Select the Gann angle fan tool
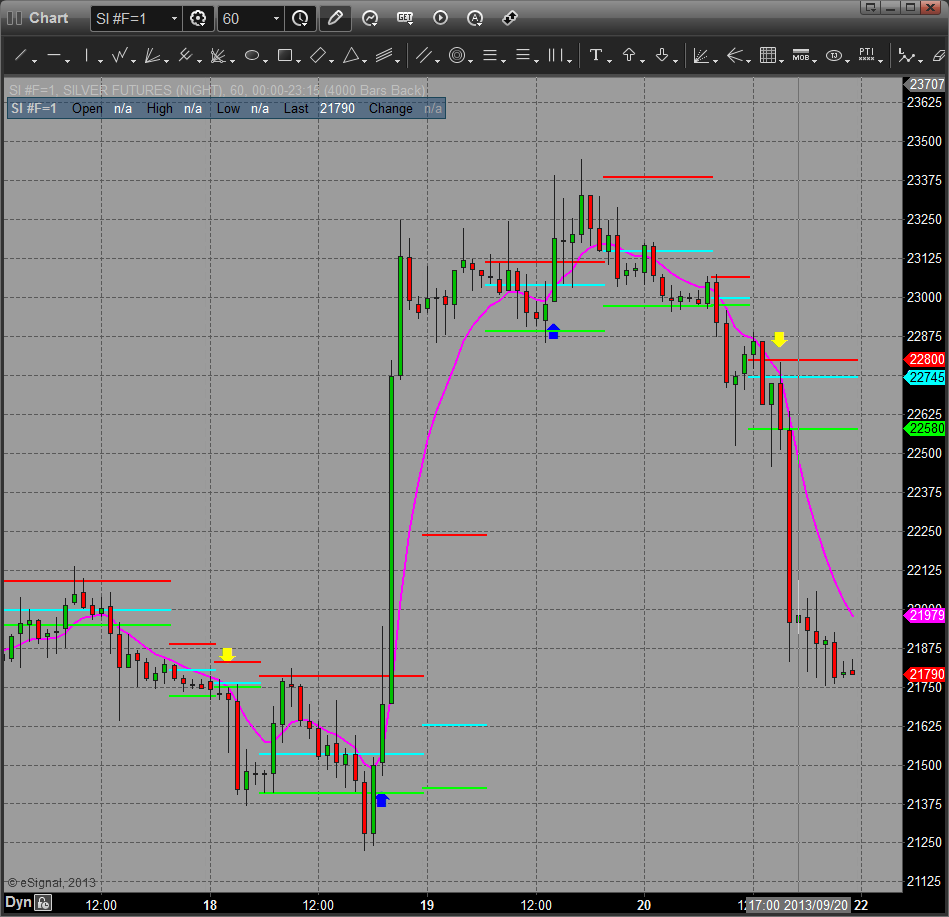 [x=701, y=56]
